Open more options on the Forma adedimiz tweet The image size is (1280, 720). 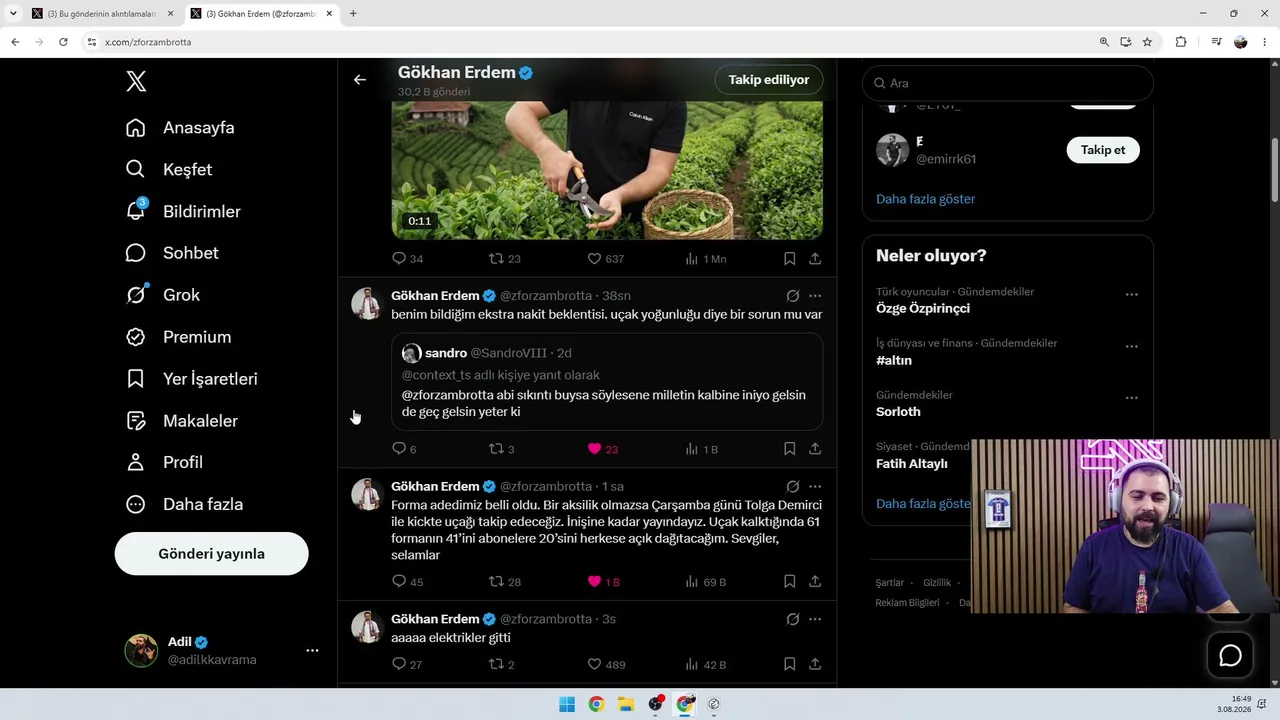pyautogui.click(x=815, y=487)
